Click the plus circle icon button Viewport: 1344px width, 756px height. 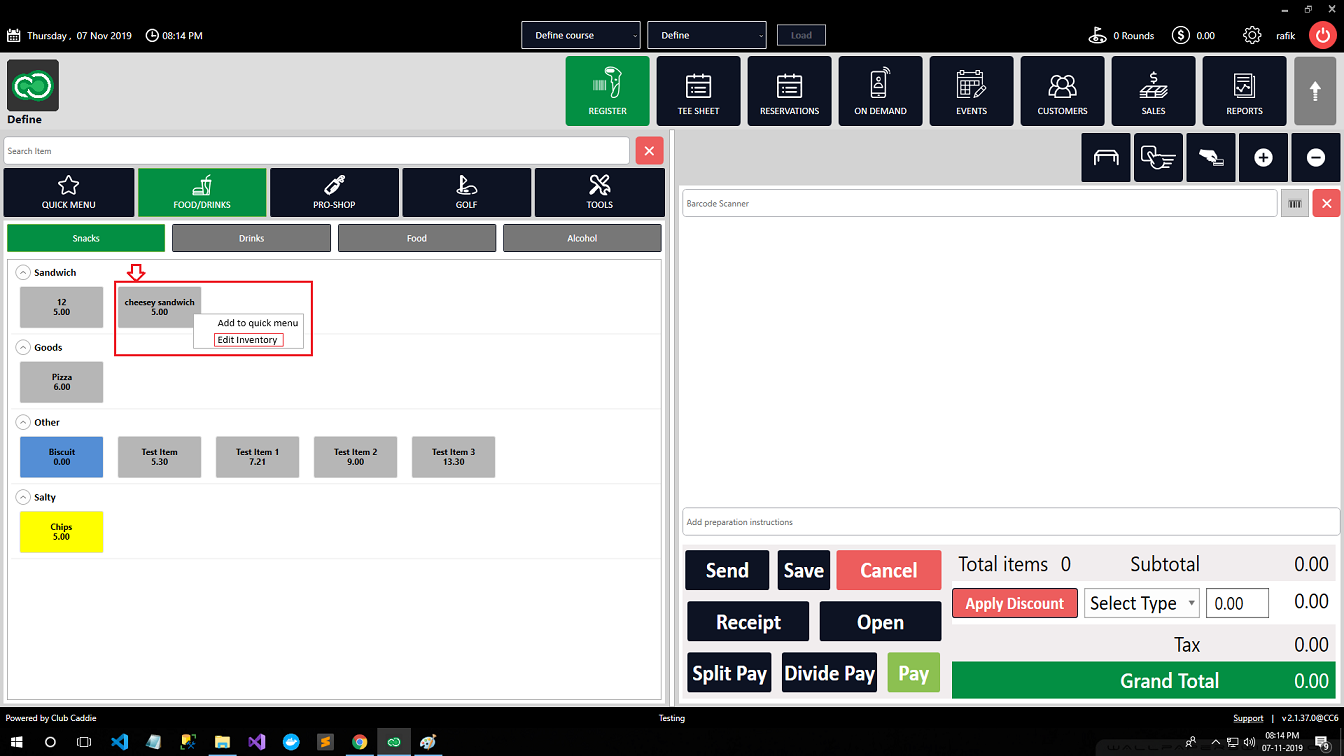tap(1263, 158)
